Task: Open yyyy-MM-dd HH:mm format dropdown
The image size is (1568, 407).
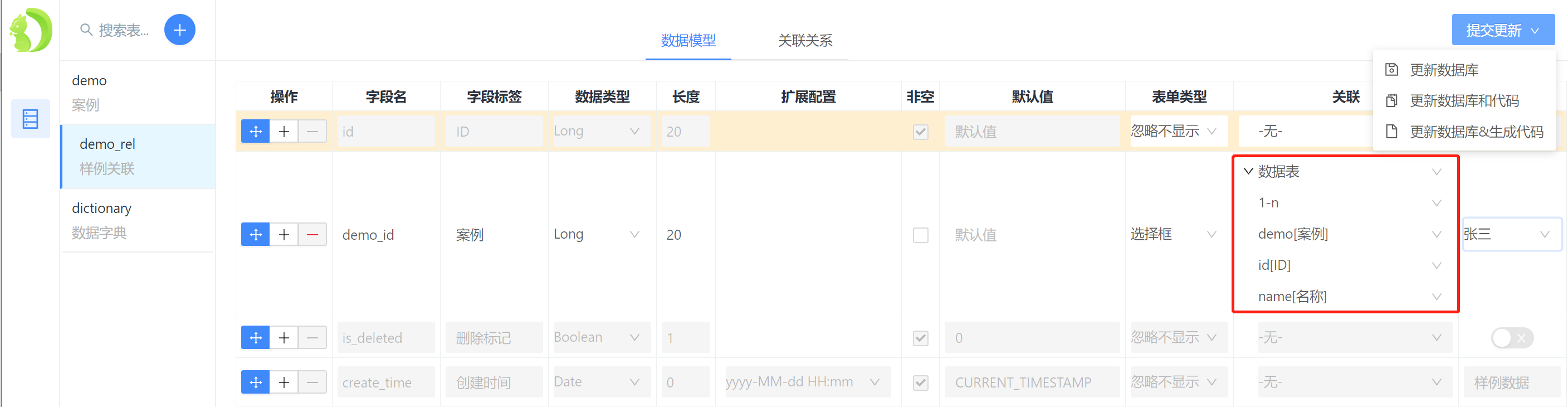Action: [808, 382]
